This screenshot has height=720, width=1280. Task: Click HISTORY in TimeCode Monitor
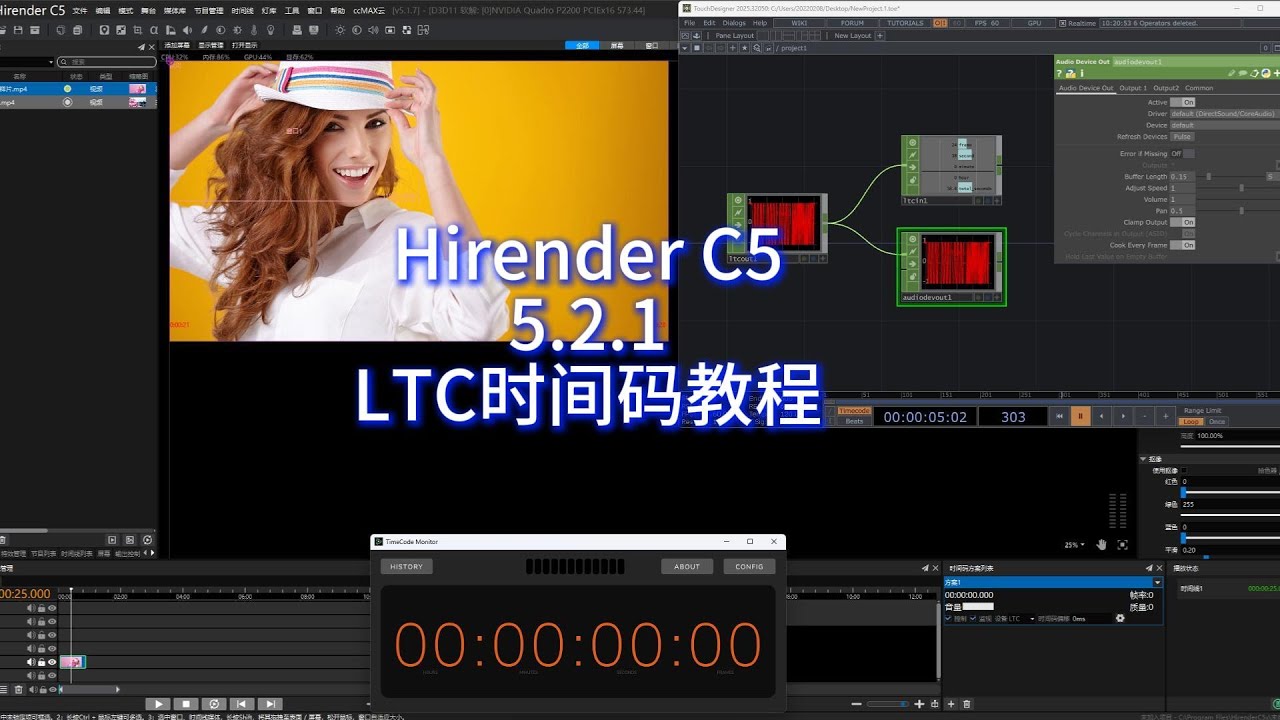(x=406, y=567)
